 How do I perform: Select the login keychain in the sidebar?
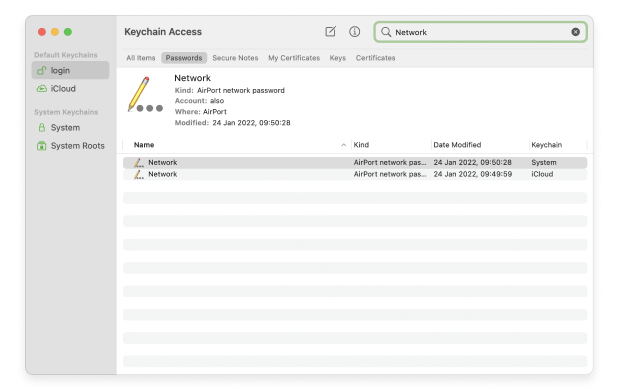coord(70,70)
